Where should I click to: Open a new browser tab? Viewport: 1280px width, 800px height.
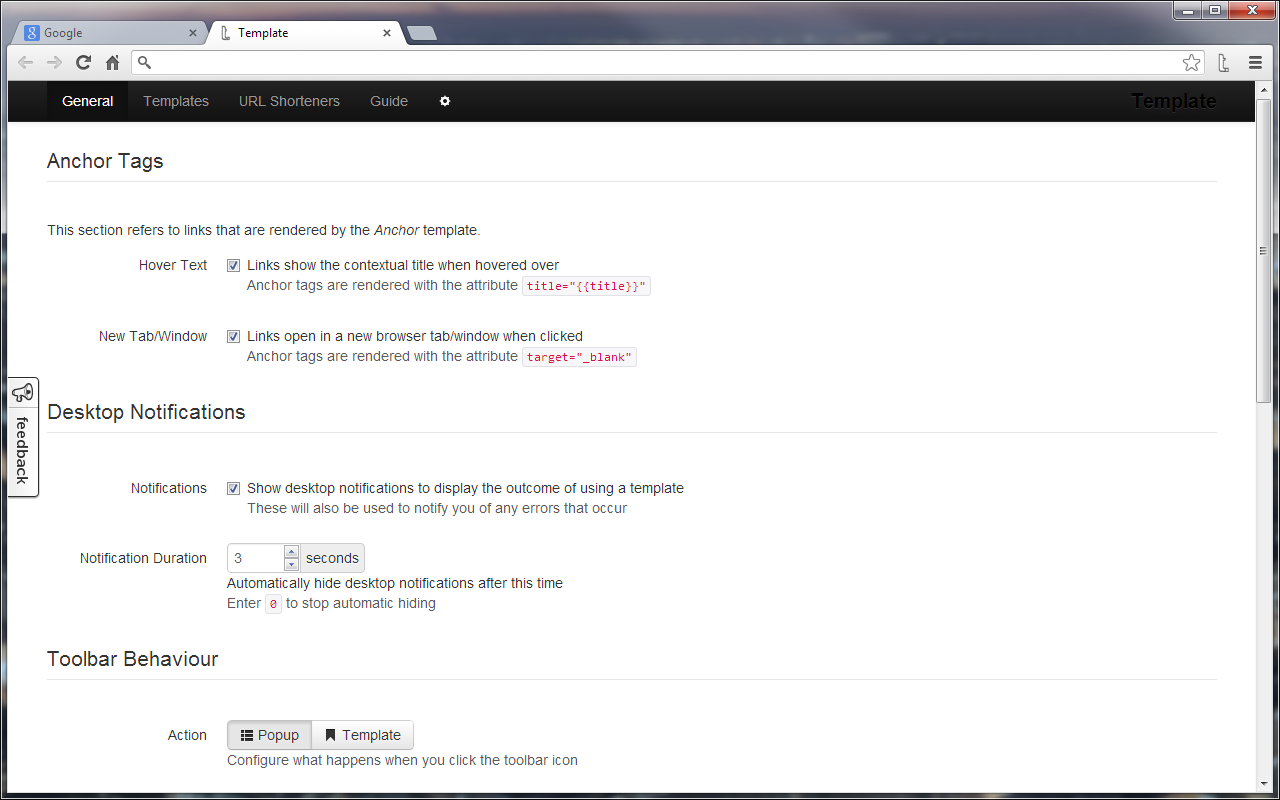422,34
